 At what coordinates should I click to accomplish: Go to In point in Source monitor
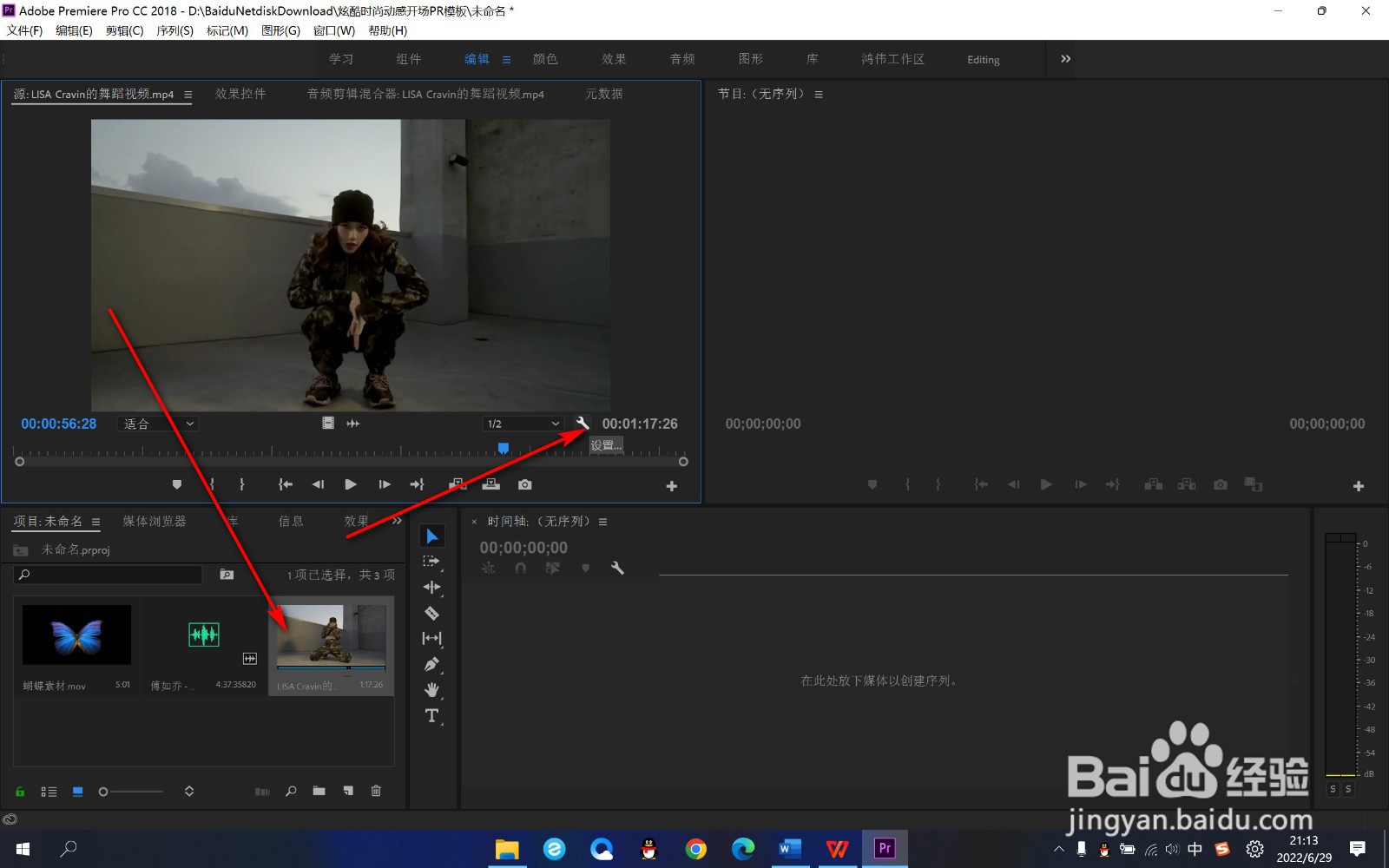(285, 484)
